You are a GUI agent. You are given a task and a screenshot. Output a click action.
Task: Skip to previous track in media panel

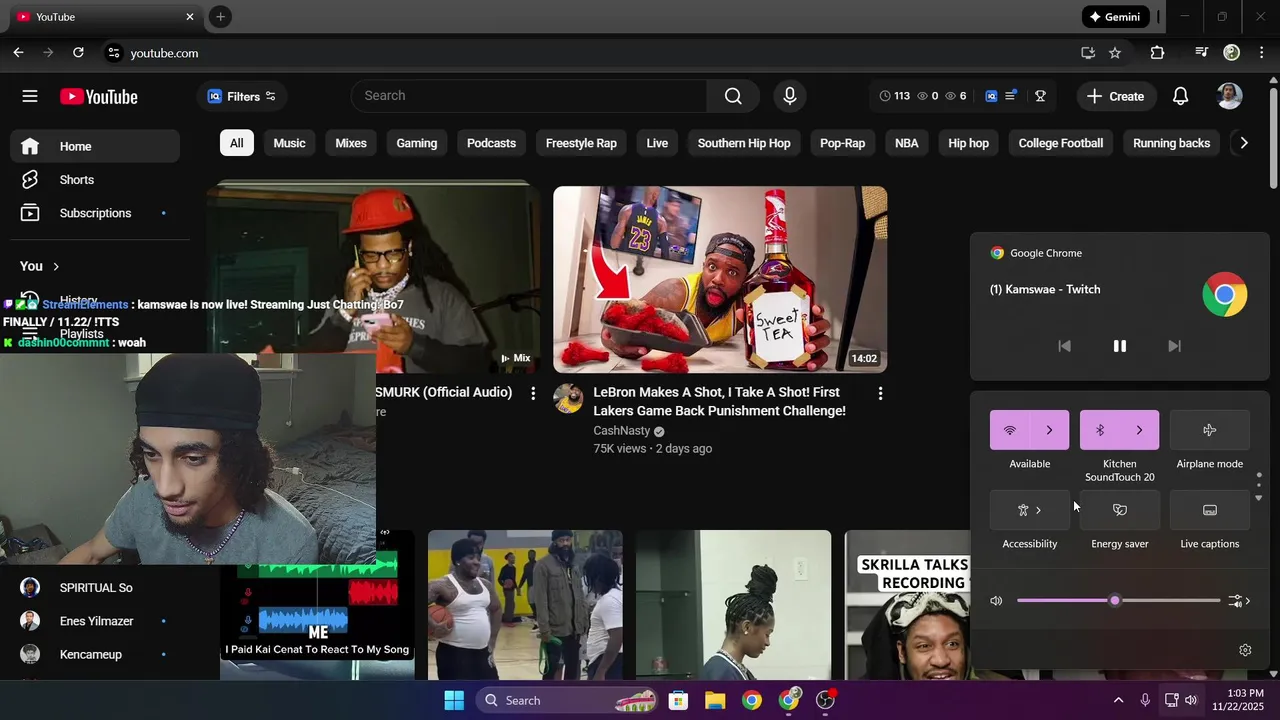(1065, 346)
